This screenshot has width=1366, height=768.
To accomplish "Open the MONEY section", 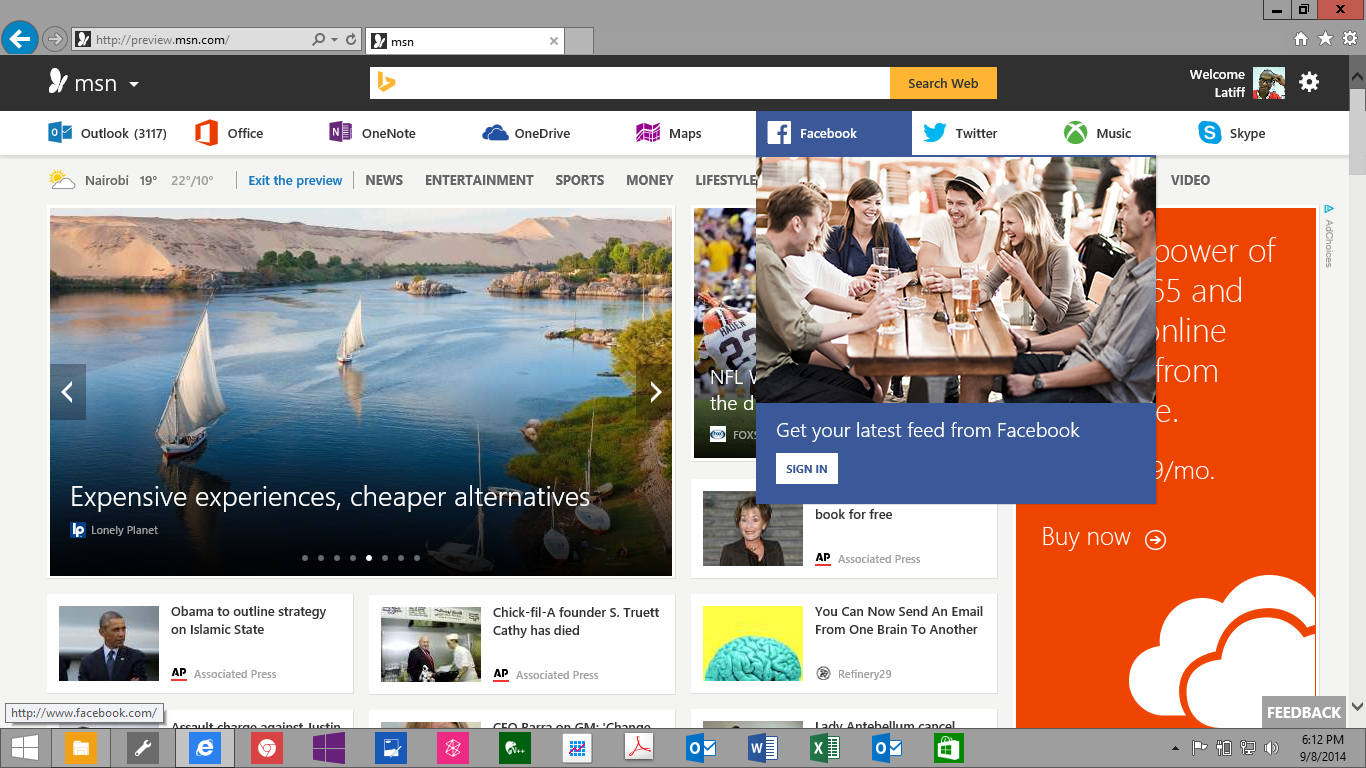I will coord(650,181).
